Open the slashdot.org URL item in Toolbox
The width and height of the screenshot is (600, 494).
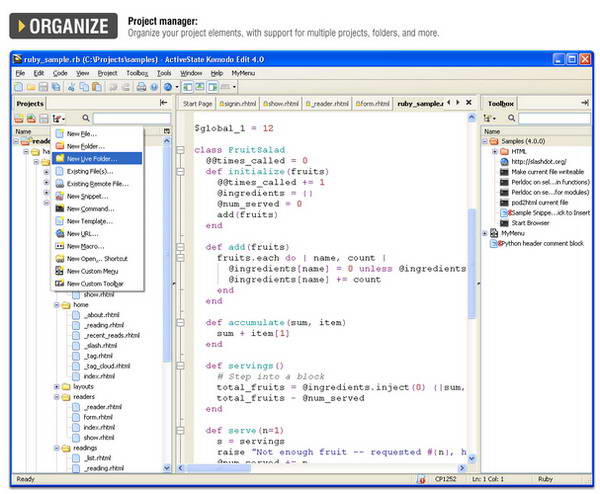pyautogui.click(x=539, y=161)
